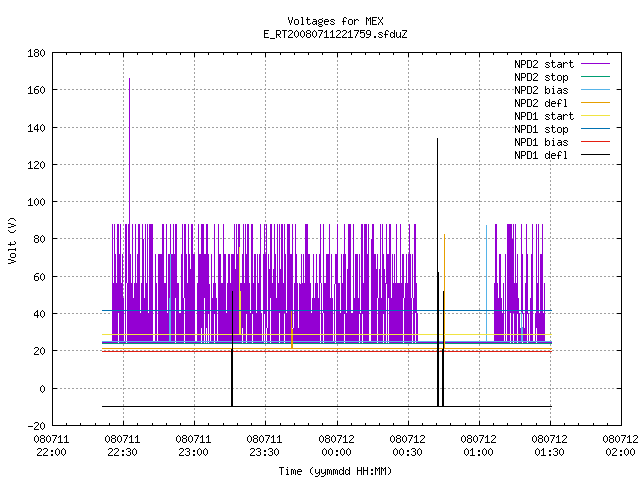Click the black NPD1 defl legend line

[595, 155]
